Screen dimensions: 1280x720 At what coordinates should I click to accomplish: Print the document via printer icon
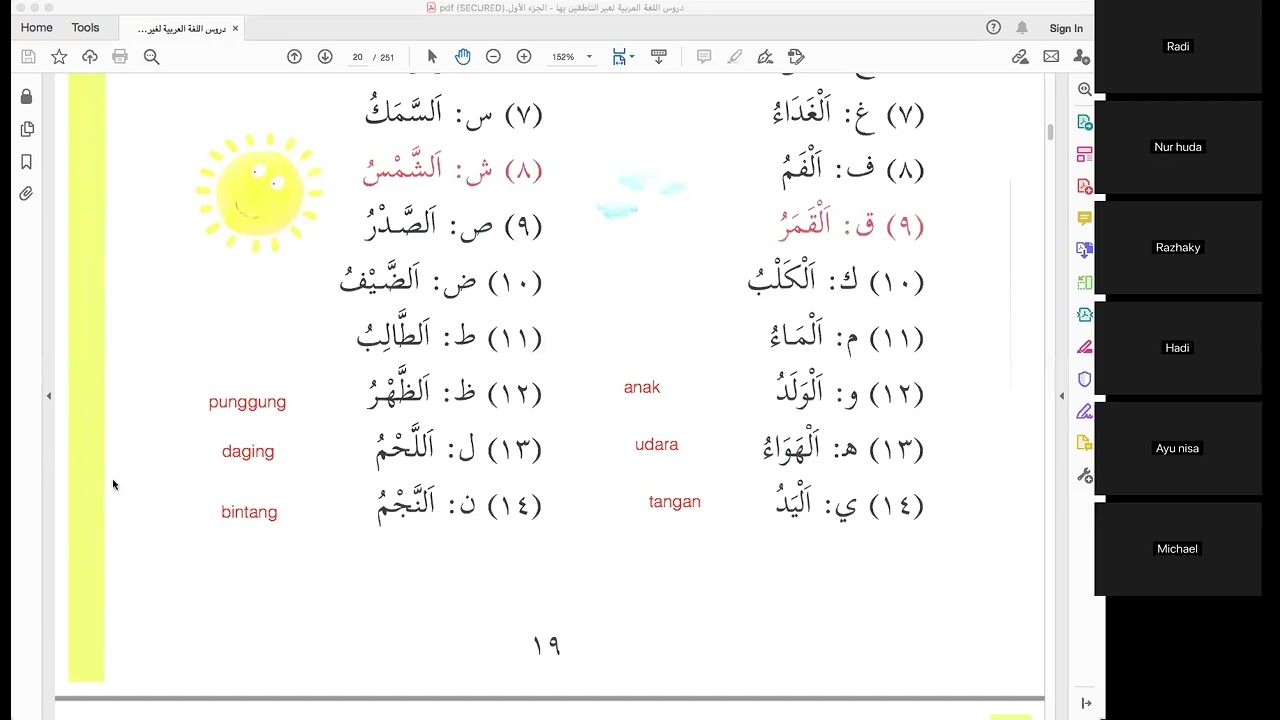coord(120,57)
